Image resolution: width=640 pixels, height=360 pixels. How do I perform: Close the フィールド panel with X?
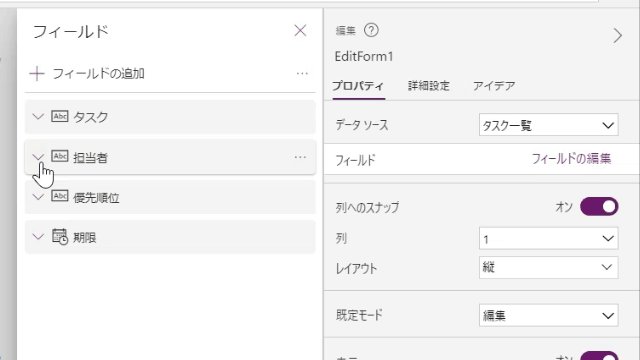(300, 31)
